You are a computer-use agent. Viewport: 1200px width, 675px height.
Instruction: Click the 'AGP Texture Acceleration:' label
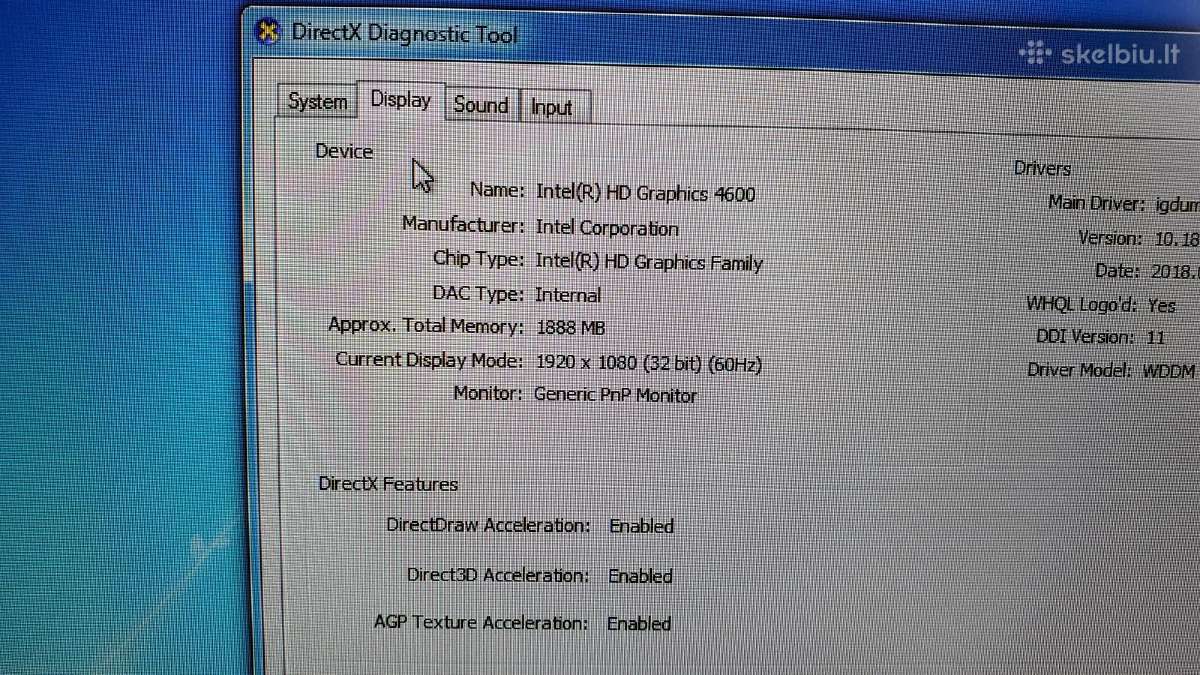coord(481,622)
